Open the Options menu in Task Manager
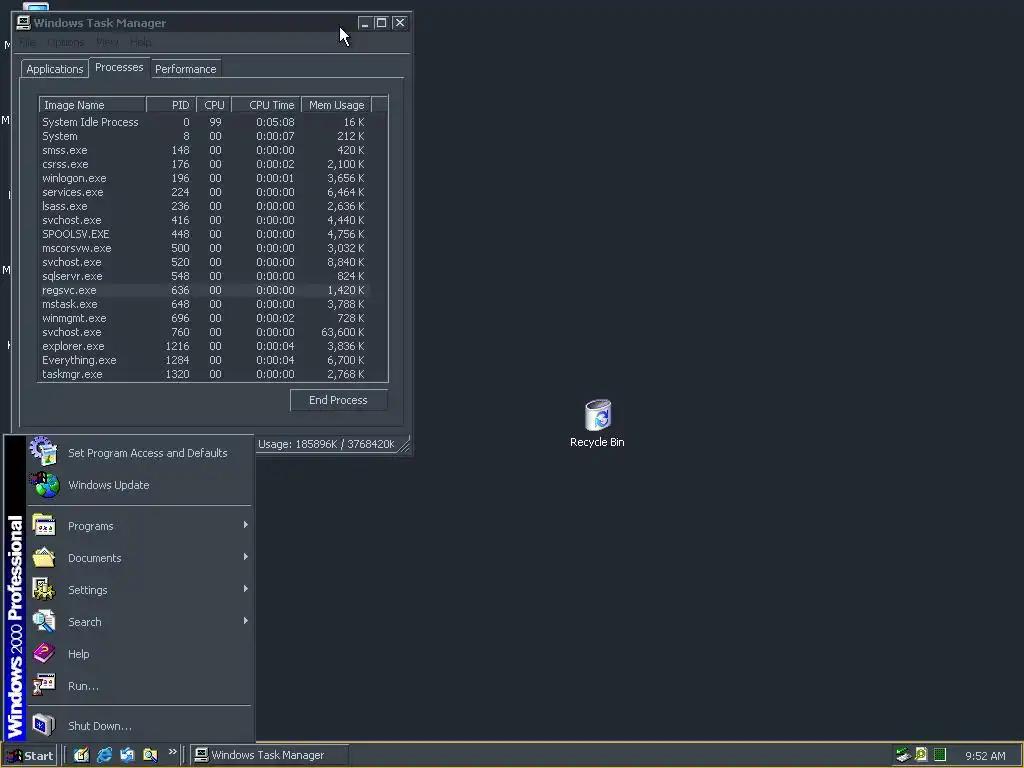Viewport: 1024px width, 768px height. click(x=65, y=42)
